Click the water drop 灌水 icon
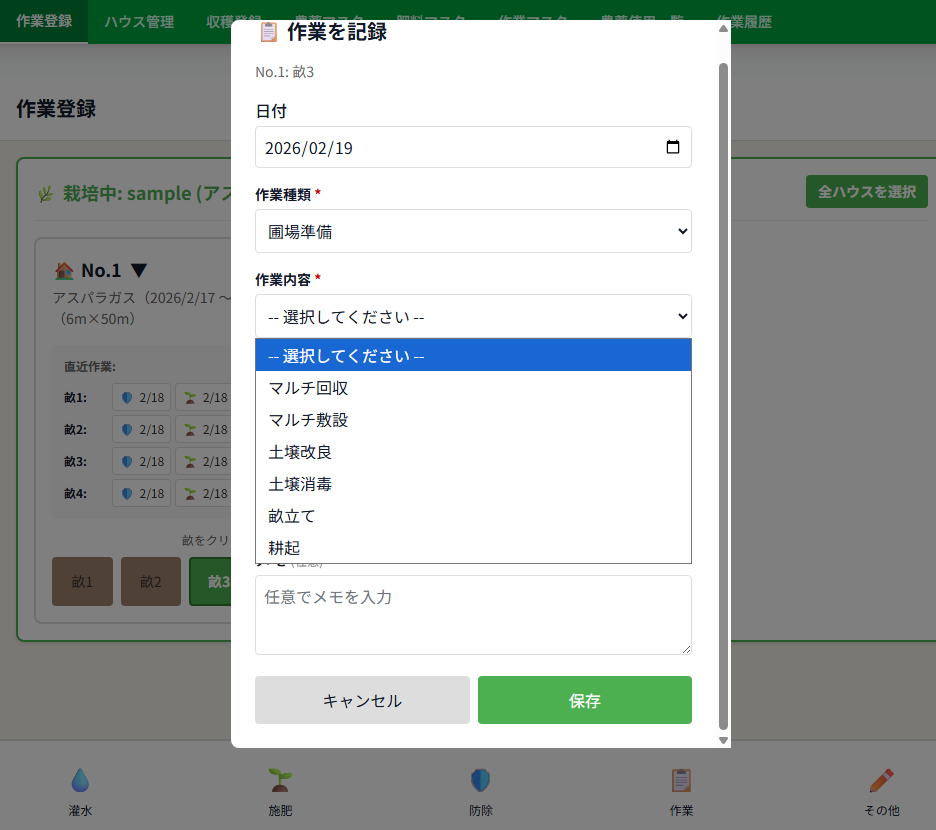This screenshot has width=936, height=830. (80, 780)
